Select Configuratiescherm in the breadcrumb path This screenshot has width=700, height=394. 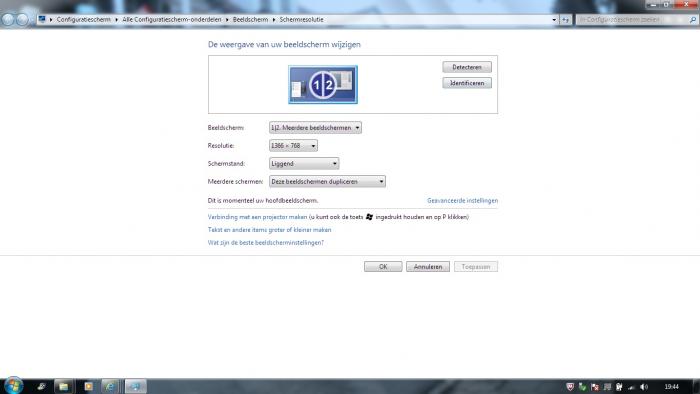point(83,20)
